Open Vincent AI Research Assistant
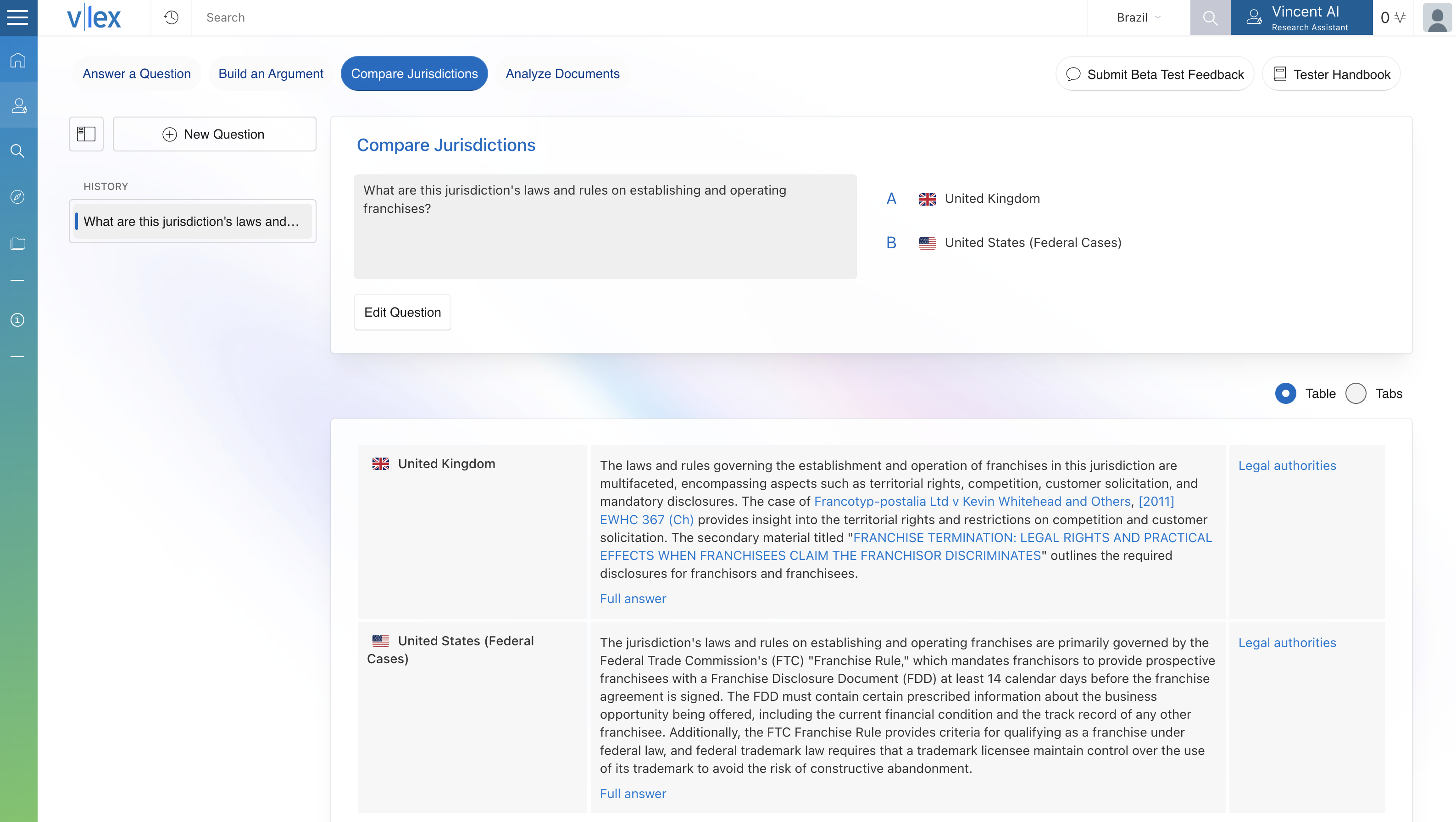Viewport: 1456px width, 822px height. point(1301,17)
